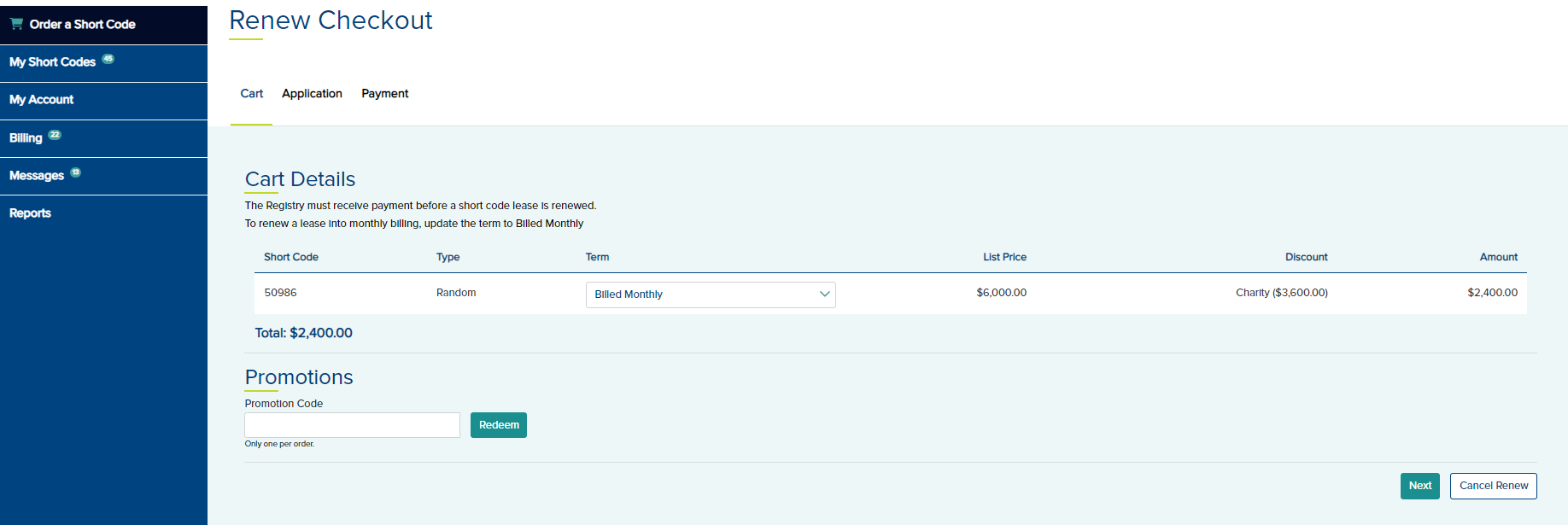Screen dimensions: 1568x525
Task: Open the My Account section
Action: click(42, 100)
